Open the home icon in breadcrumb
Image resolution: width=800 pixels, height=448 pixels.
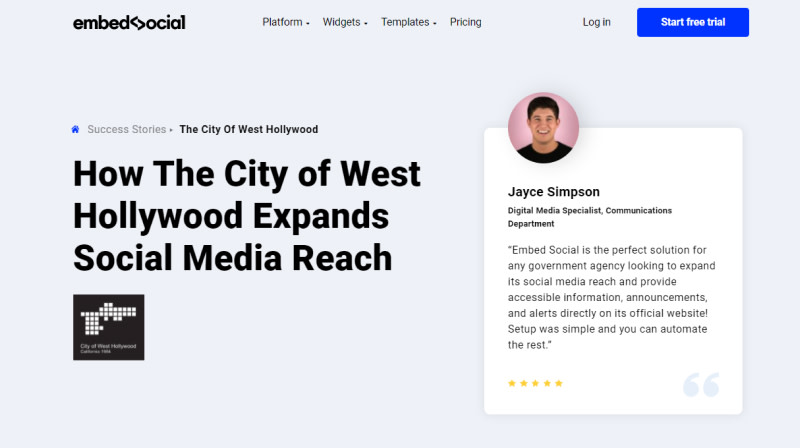tap(76, 130)
